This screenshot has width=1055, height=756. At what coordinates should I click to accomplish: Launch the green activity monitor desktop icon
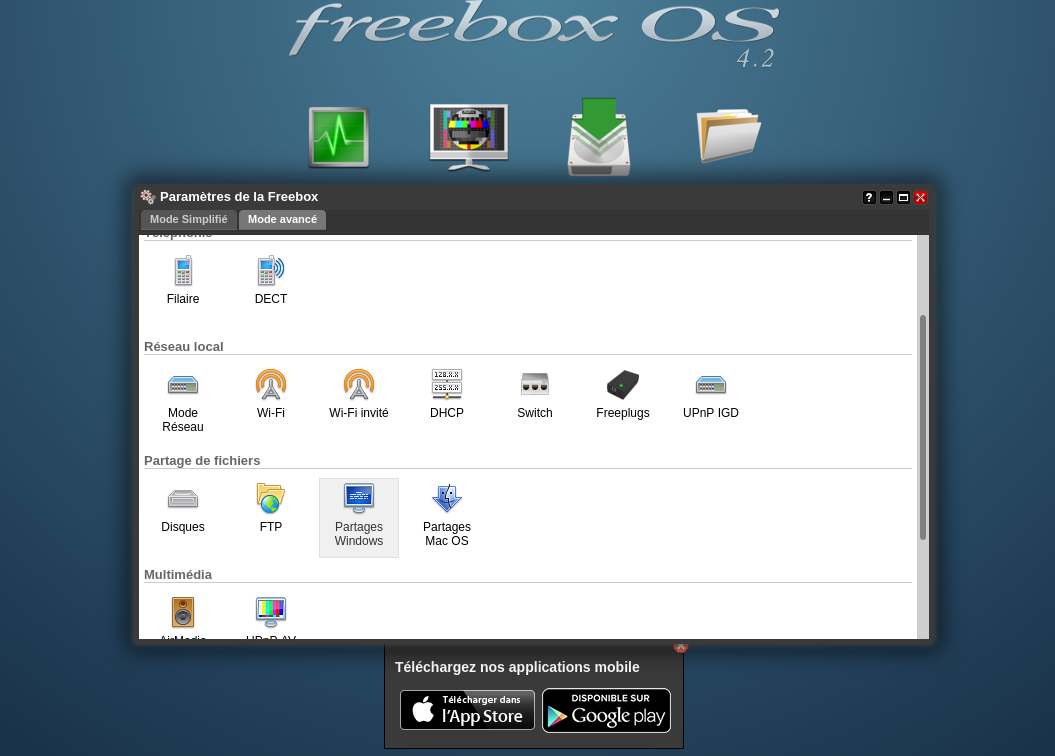point(338,137)
